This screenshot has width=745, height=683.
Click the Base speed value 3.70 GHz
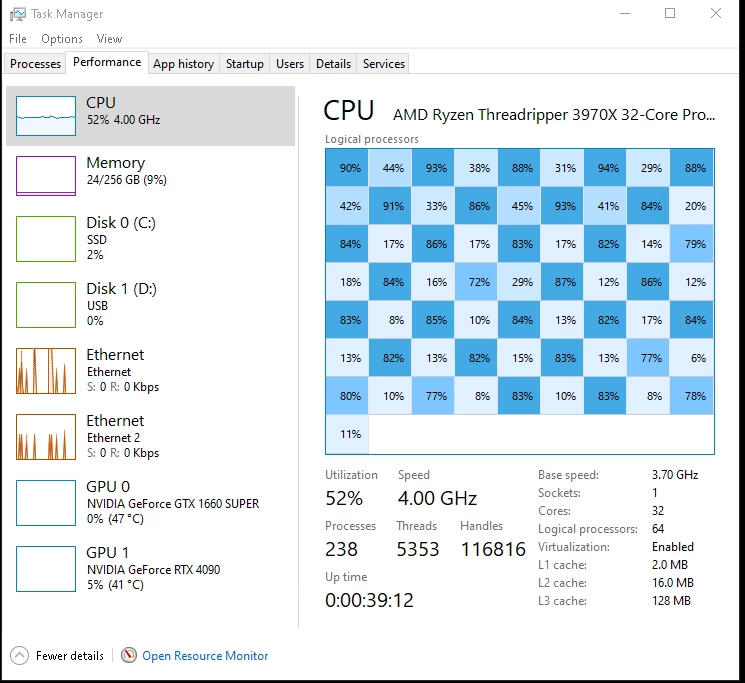(675, 475)
